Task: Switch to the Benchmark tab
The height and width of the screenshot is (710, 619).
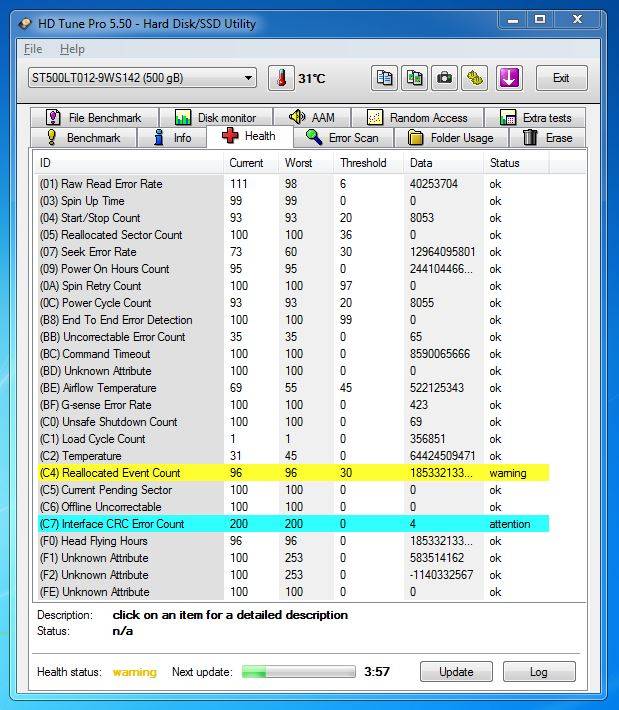Action: (x=83, y=138)
